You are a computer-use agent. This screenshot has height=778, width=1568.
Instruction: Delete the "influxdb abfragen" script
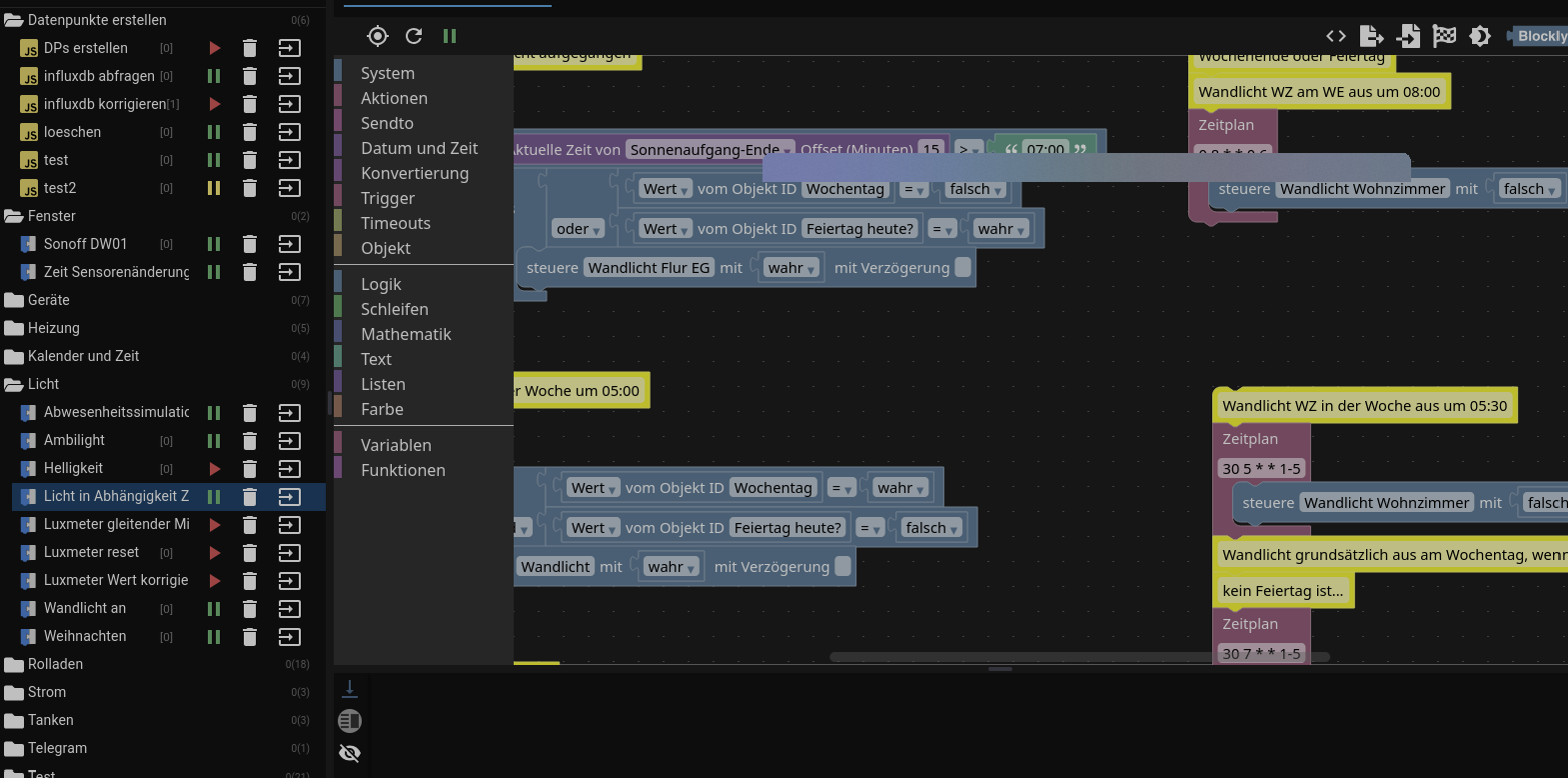(x=250, y=76)
